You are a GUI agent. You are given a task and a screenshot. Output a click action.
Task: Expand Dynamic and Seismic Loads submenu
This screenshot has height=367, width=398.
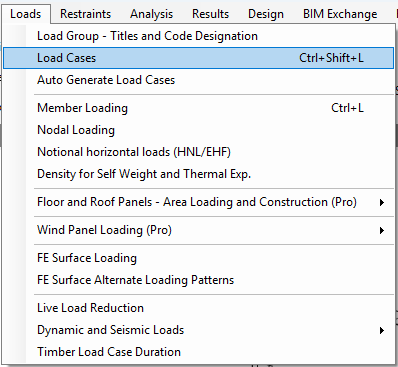tap(198, 330)
